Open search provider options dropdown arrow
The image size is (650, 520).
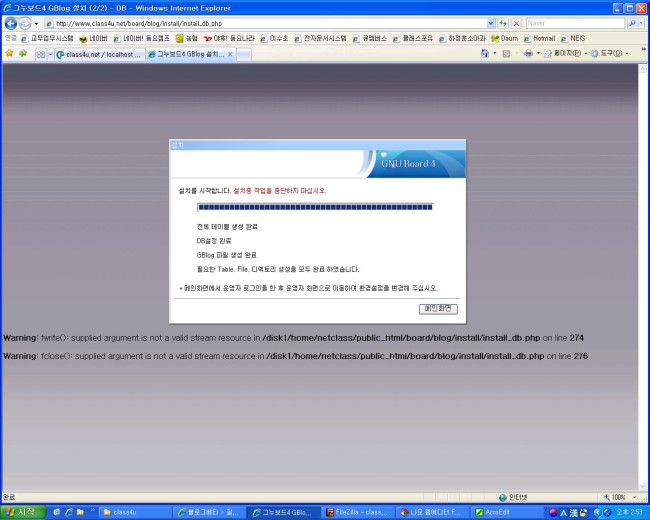point(641,23)
